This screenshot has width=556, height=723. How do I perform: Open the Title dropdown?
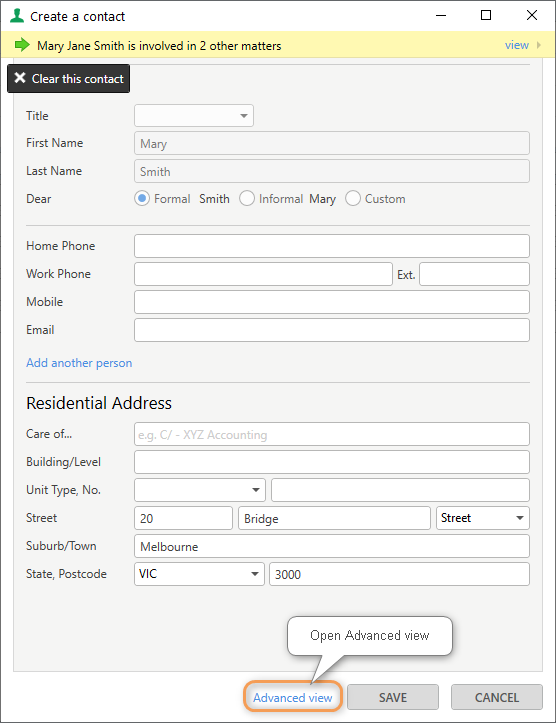[x=194, y=116]
